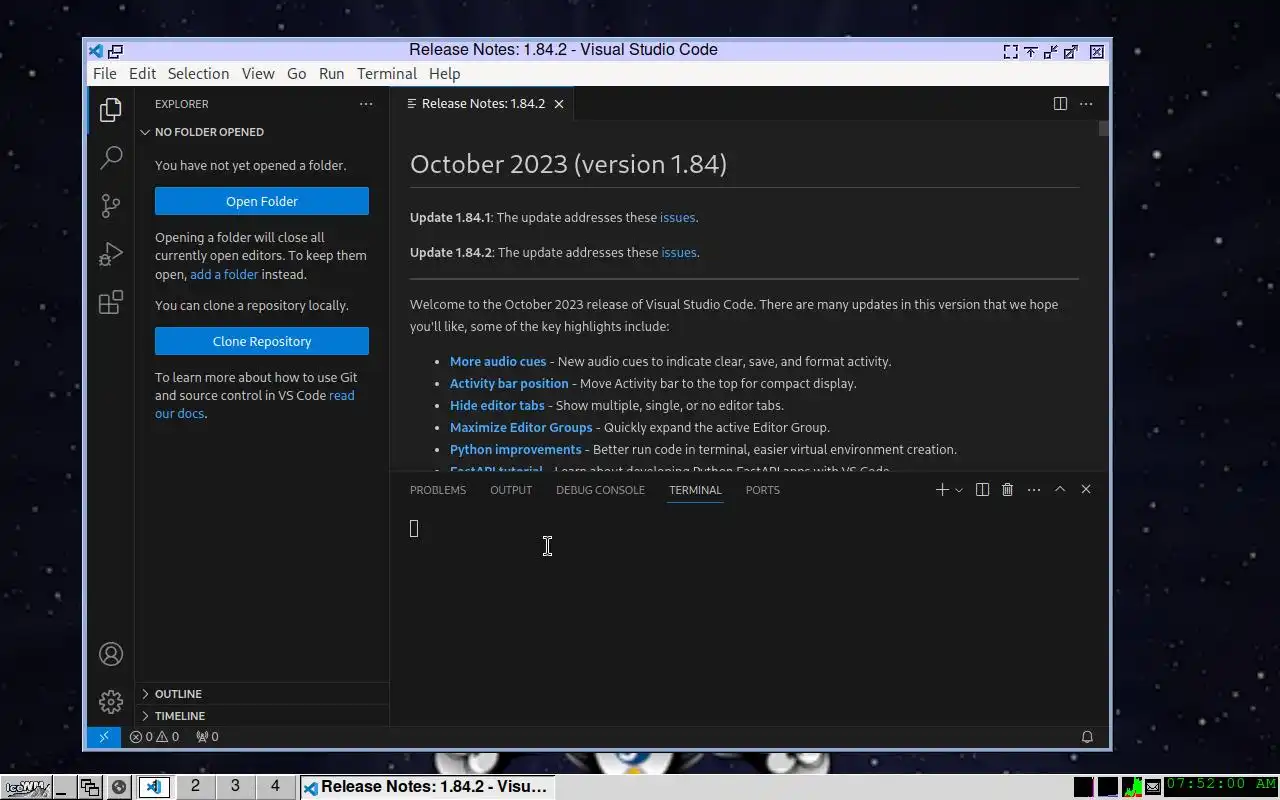Viewport: 1280px width, 800px height.
Task: Toggle fullscreen from window title bar icon
Action: coord(1011,52)
